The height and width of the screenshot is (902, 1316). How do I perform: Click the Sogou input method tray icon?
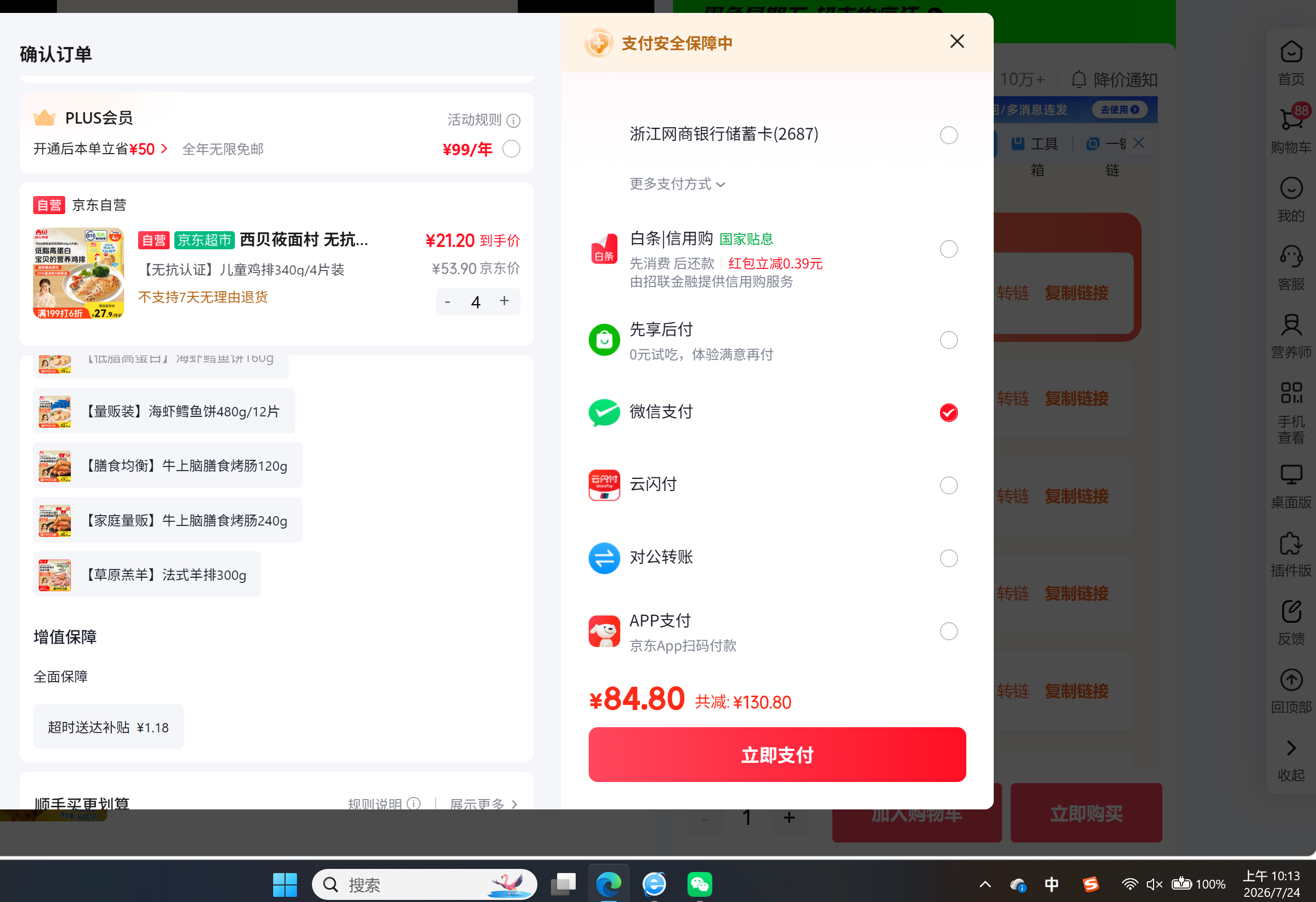click(1090, 884)
